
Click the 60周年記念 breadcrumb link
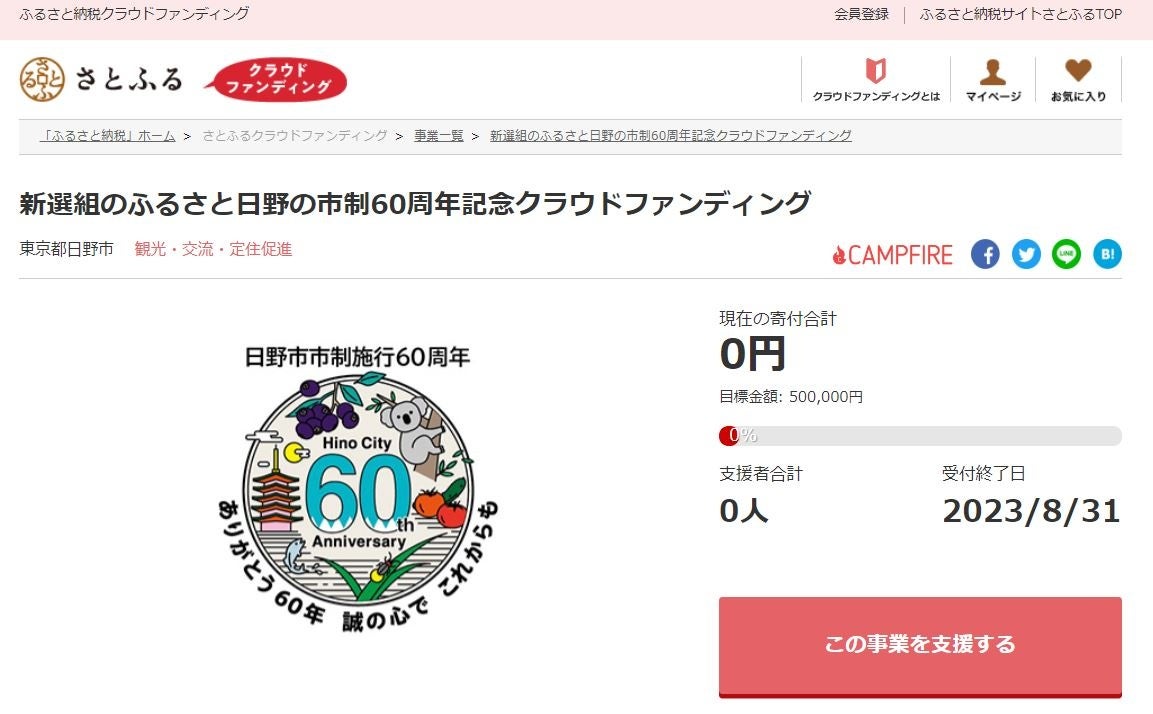[670, 136]
